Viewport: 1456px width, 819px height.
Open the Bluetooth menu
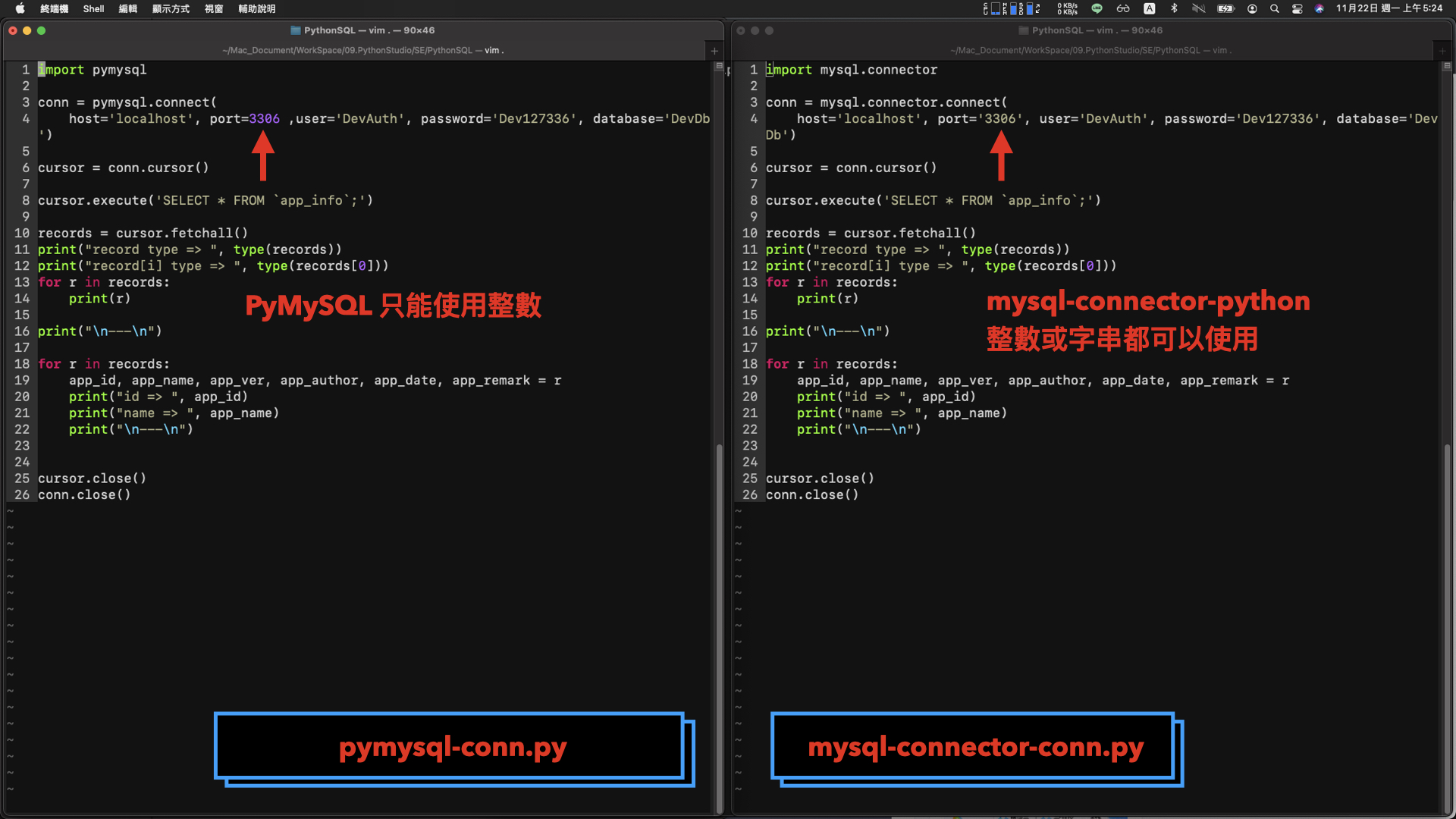1174,8
